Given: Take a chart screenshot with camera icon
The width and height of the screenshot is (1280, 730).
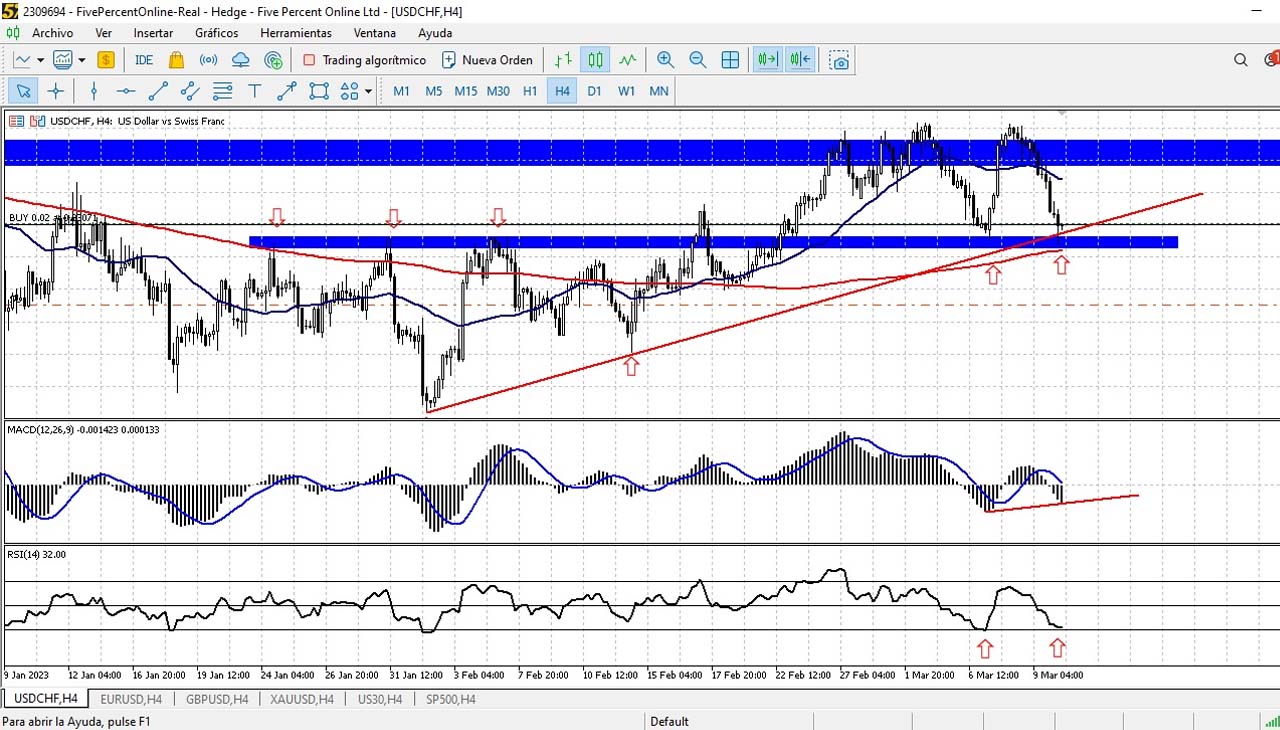Looking at the screenshot, I should tap(839, 60).
